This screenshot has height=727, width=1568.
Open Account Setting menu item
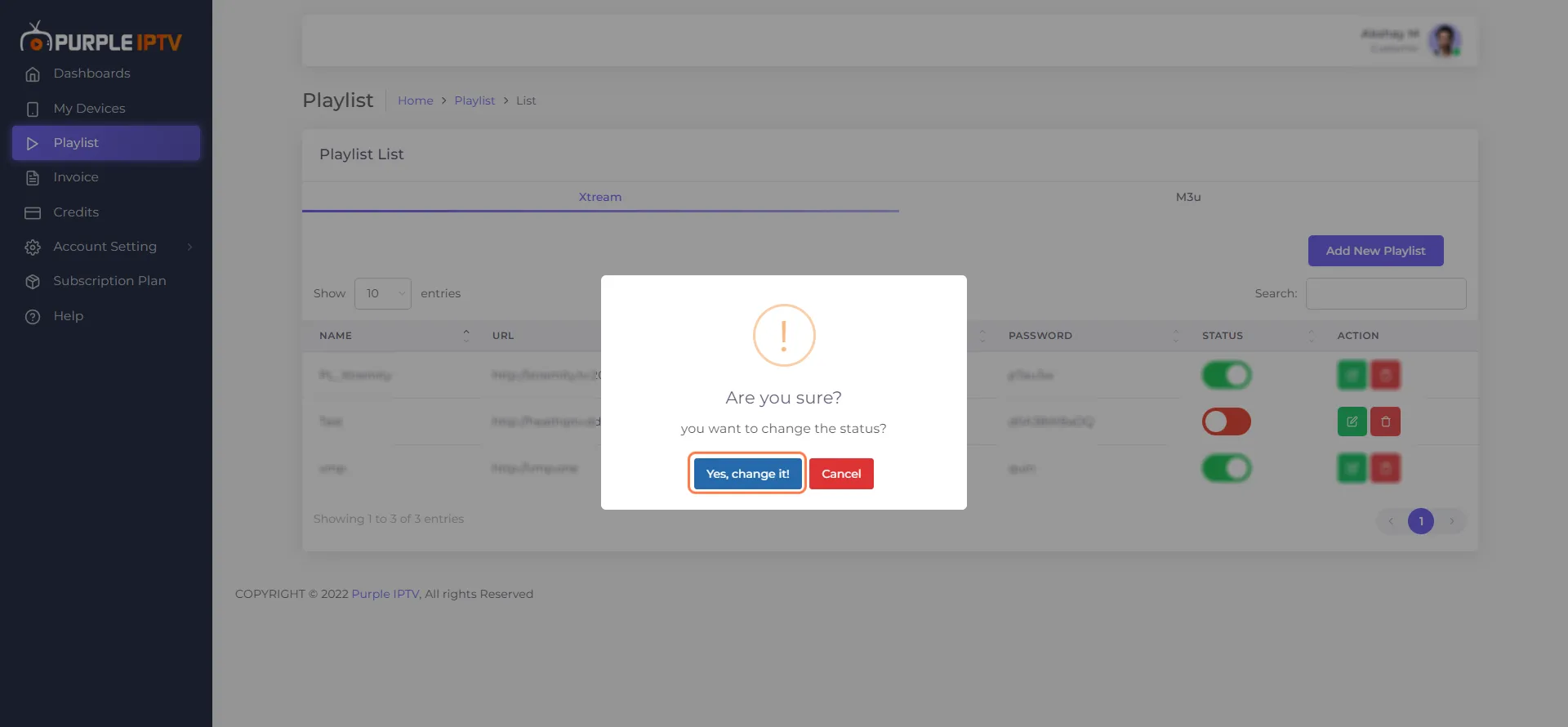[x=106, y=247]
